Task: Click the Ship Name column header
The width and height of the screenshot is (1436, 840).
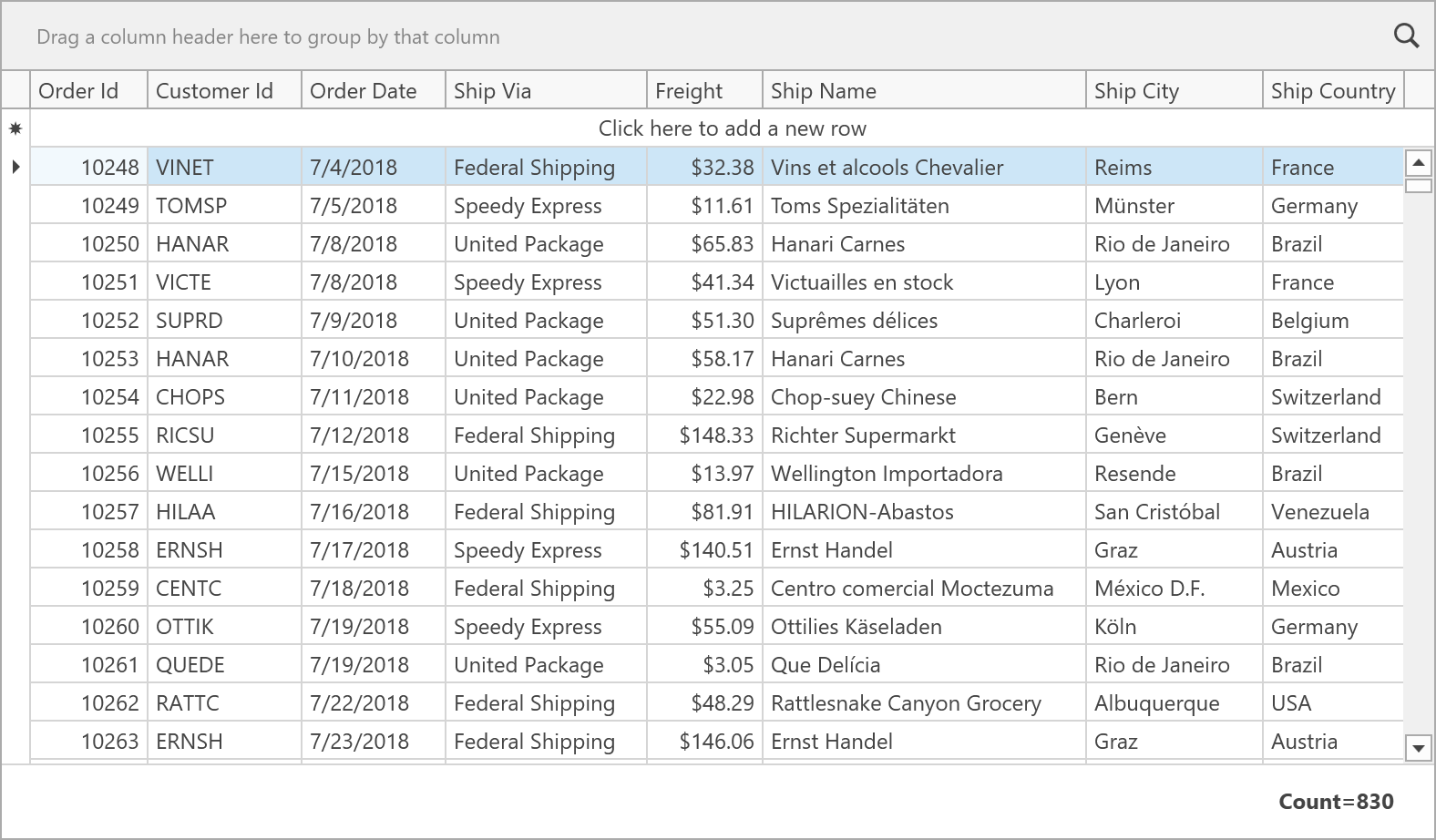Action: pyautogui.click(x=923, y=91)
